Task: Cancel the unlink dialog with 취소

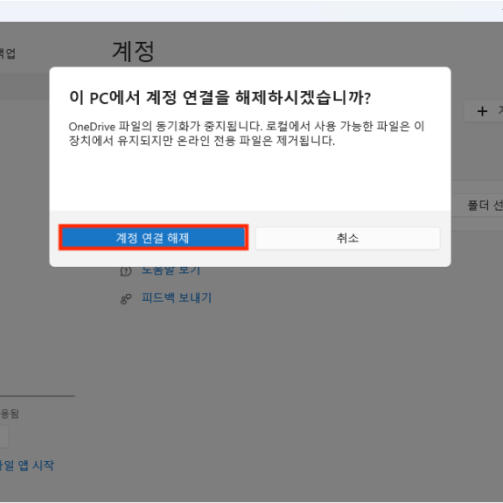Action: point(348,238)
